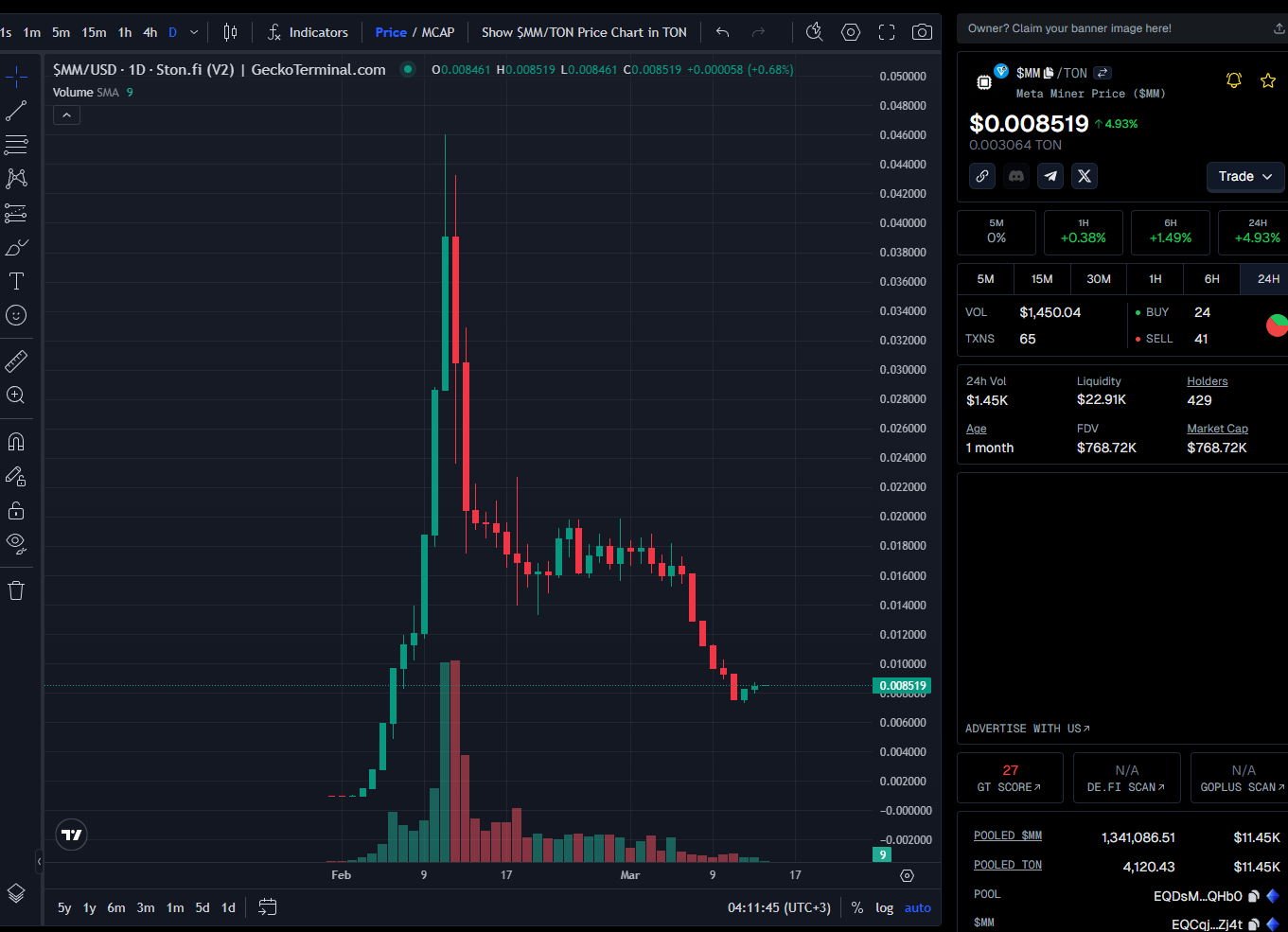Viewport: 1288px width, 932px height.
Task: Open the object tree layers panel
Action: pos(16,893)
